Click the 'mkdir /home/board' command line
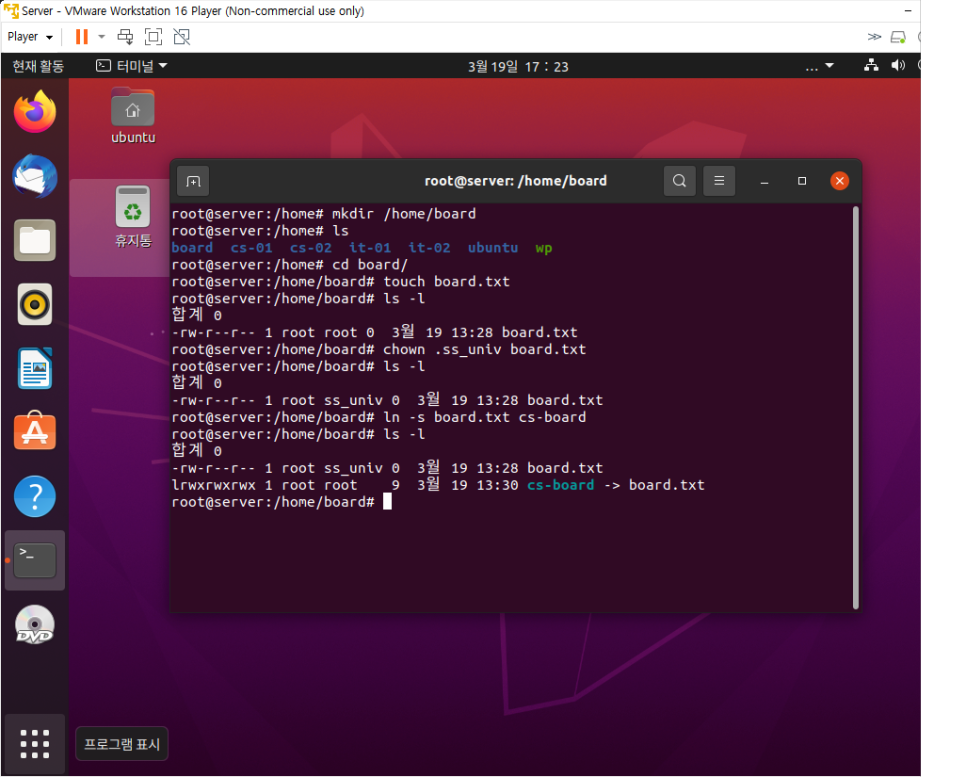 click(x=404, y=214)
